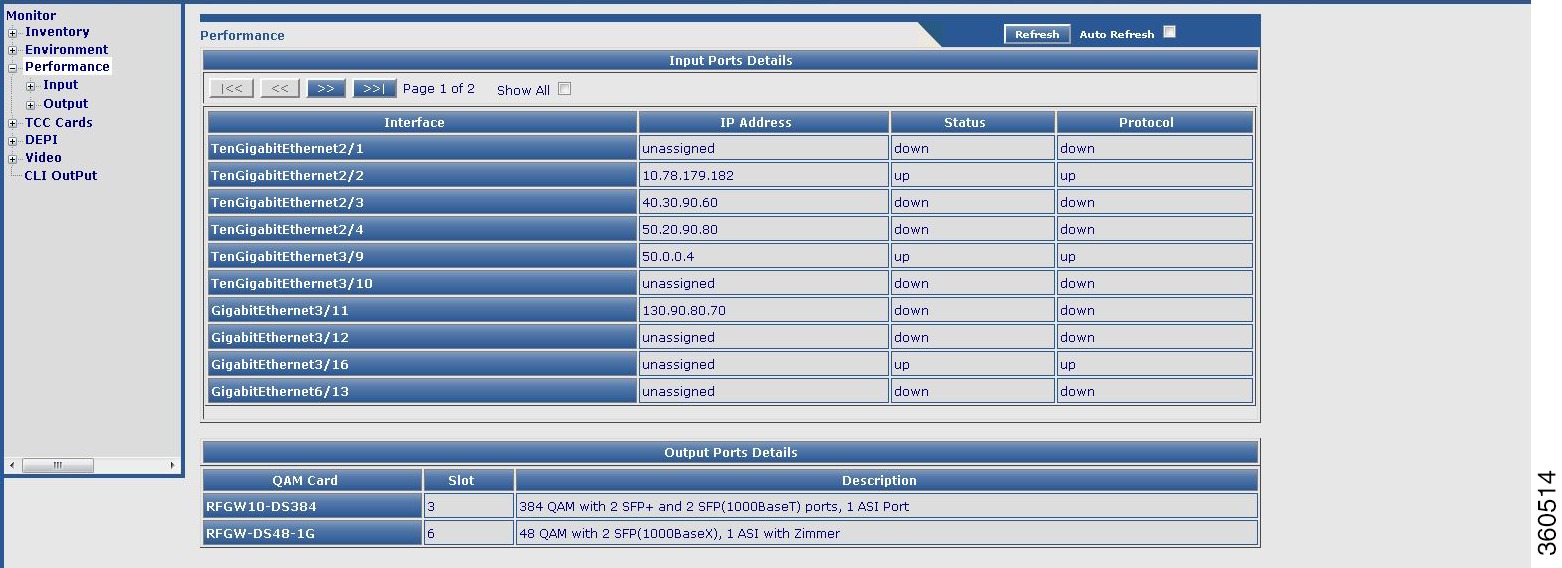
Task: Click the IP Address column header
Action: (x=764, y=122)
